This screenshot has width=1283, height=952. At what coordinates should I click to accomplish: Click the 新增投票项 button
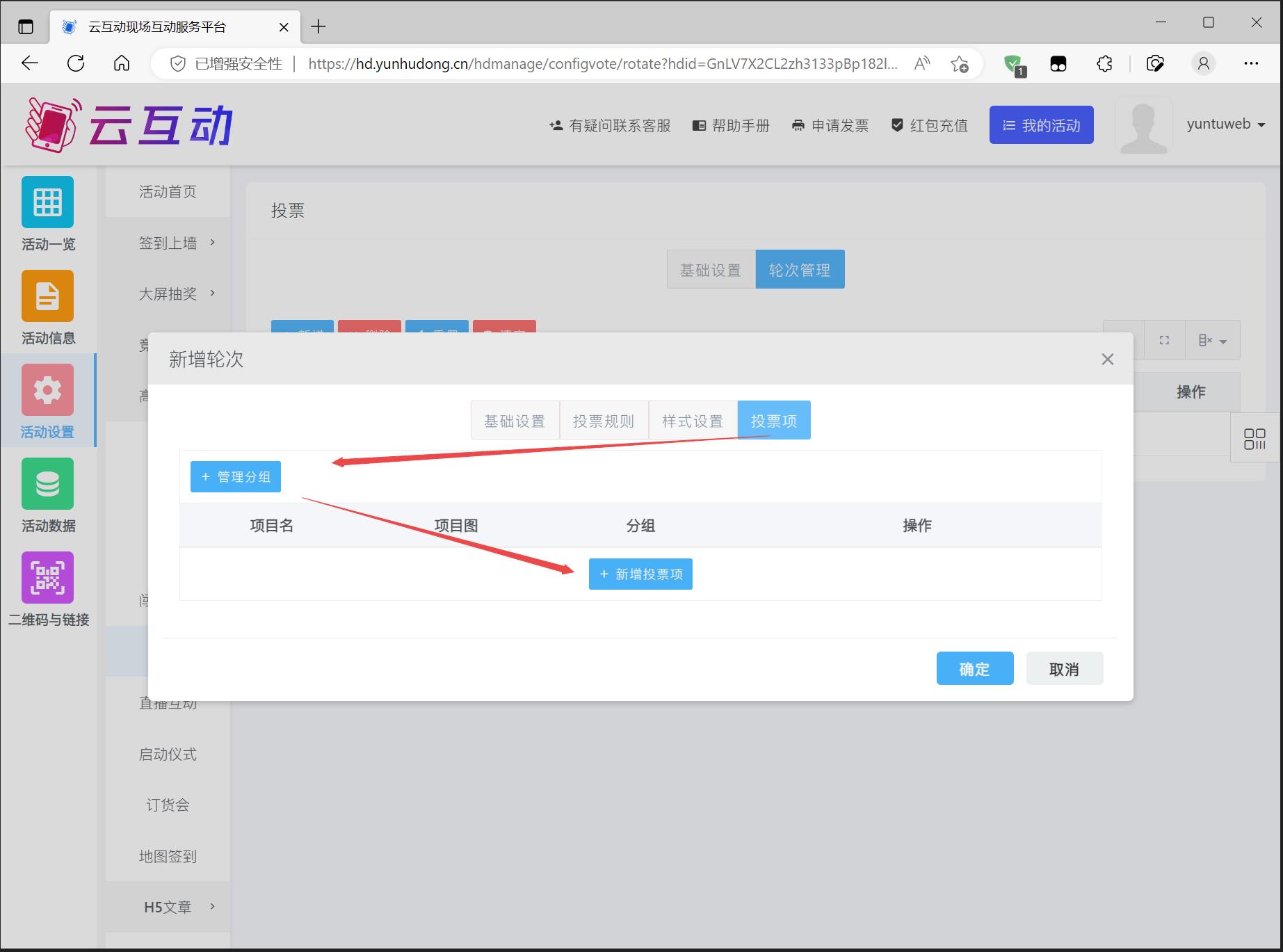tap(640, 574)
